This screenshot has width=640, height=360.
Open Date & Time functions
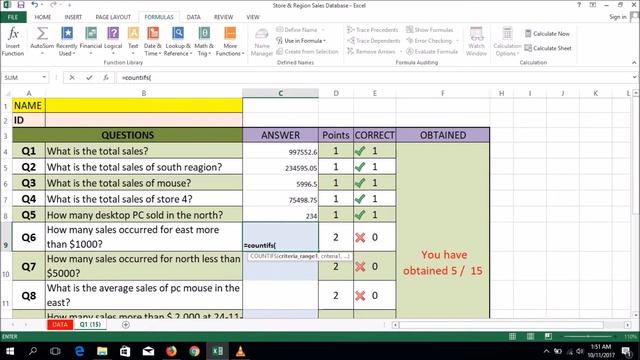tap(153, 41)
